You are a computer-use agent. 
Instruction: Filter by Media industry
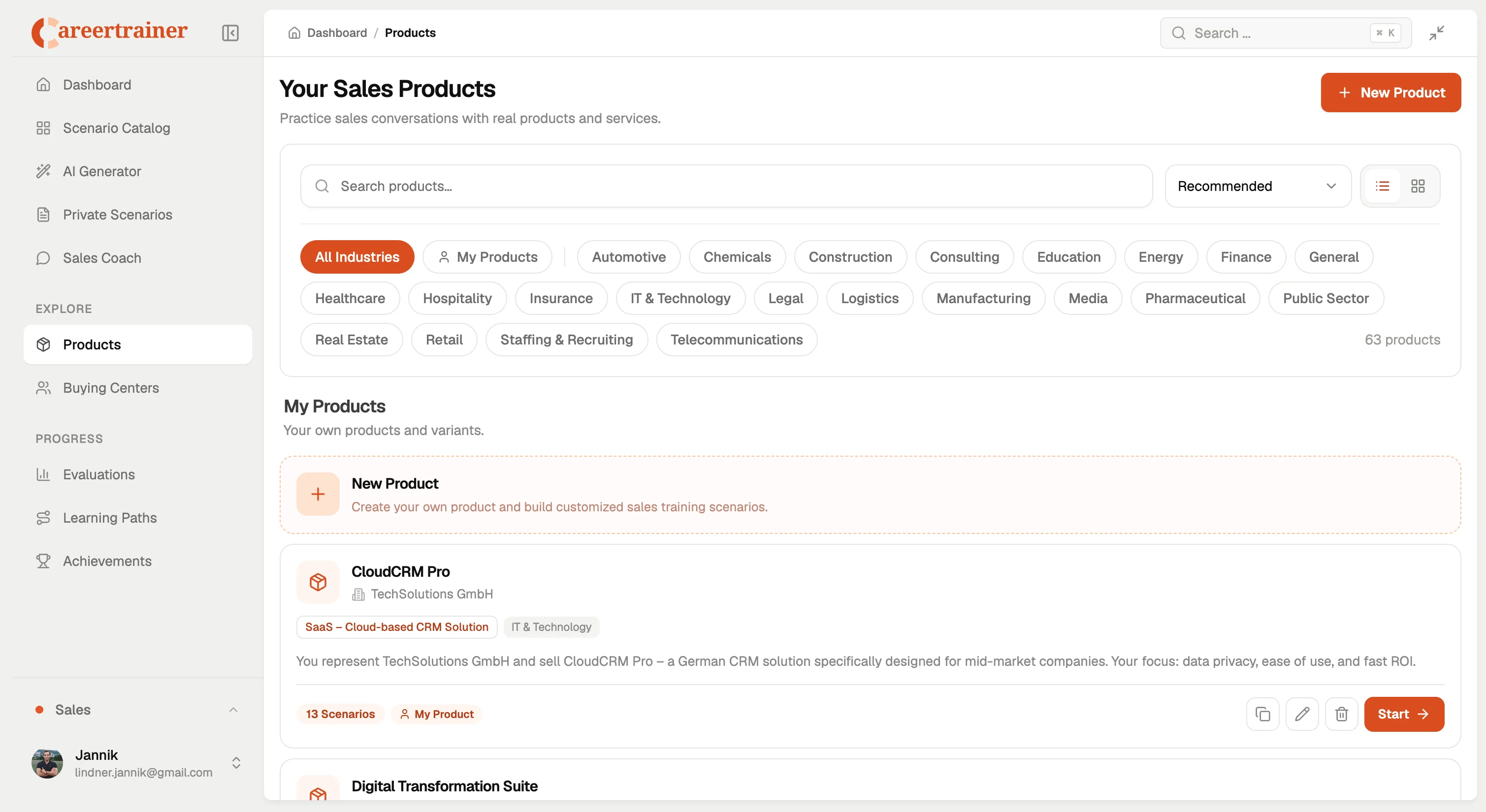(1087, 298)
